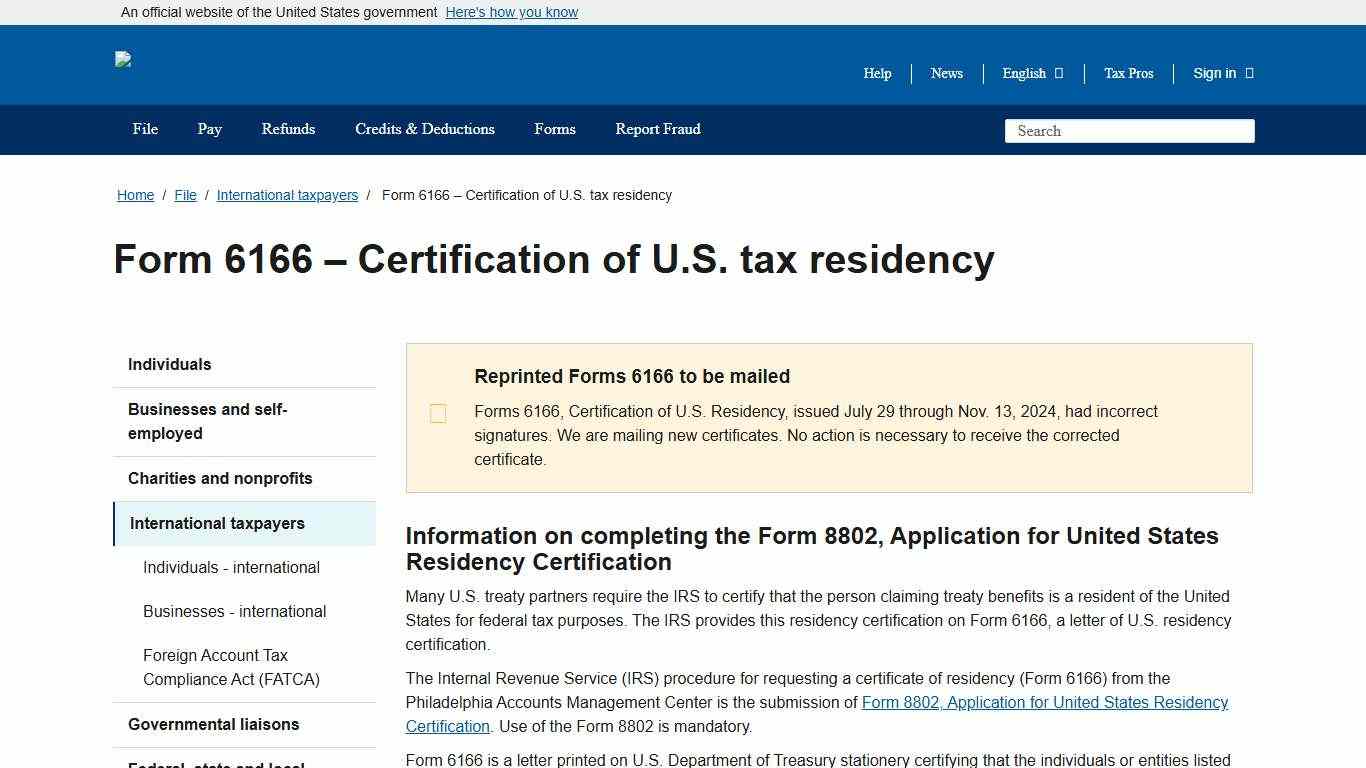Select the Refunds tab

coord(288,129)
